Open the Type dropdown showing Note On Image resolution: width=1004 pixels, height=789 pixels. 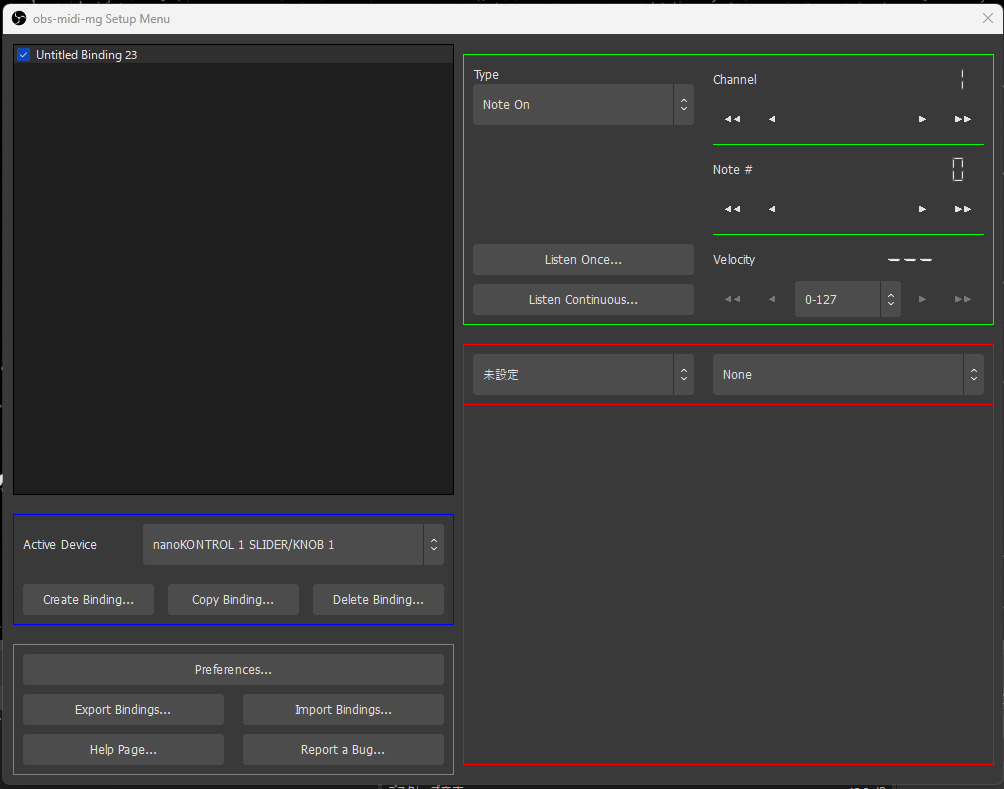[582, 105]
